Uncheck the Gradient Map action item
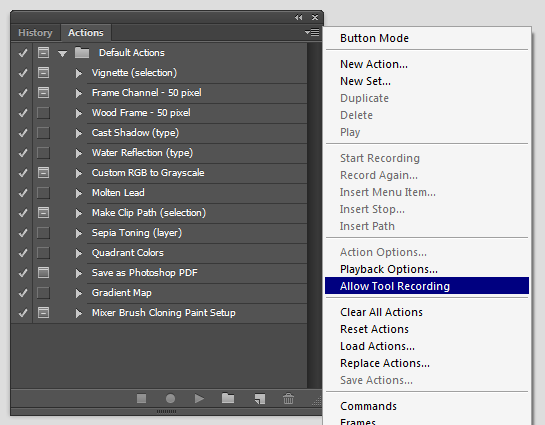 (23, 293)
